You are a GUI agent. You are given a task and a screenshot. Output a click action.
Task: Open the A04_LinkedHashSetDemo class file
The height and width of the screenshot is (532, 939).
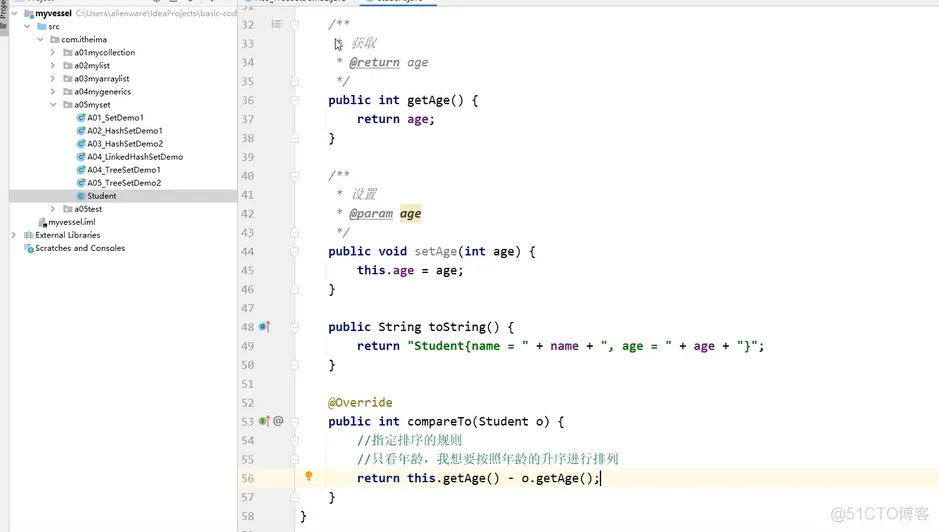tap(135, 157)
